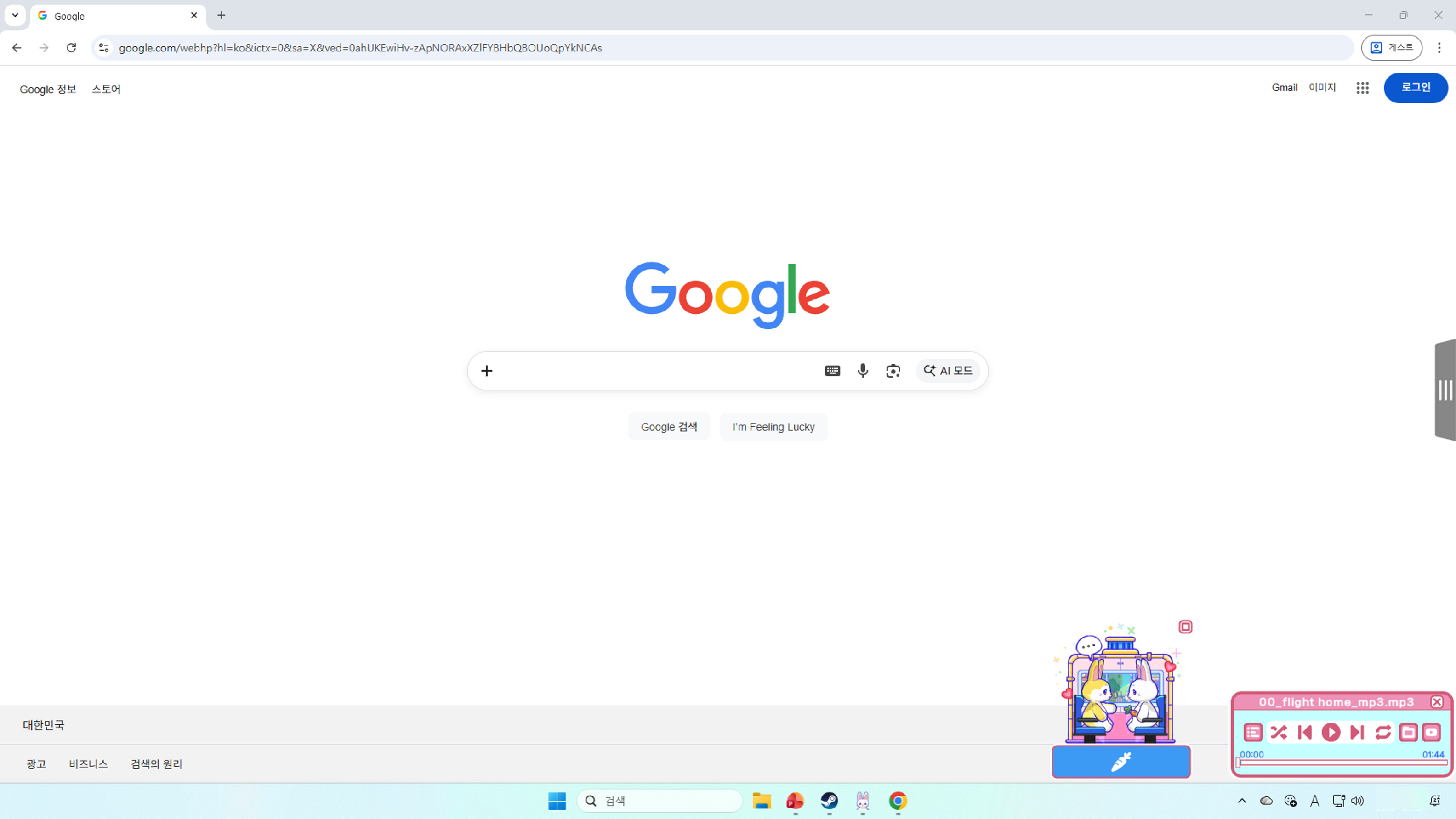The image size is (1456, 819).
Task: Switch to AI 모드 search
Action: (x=949, y=371)
